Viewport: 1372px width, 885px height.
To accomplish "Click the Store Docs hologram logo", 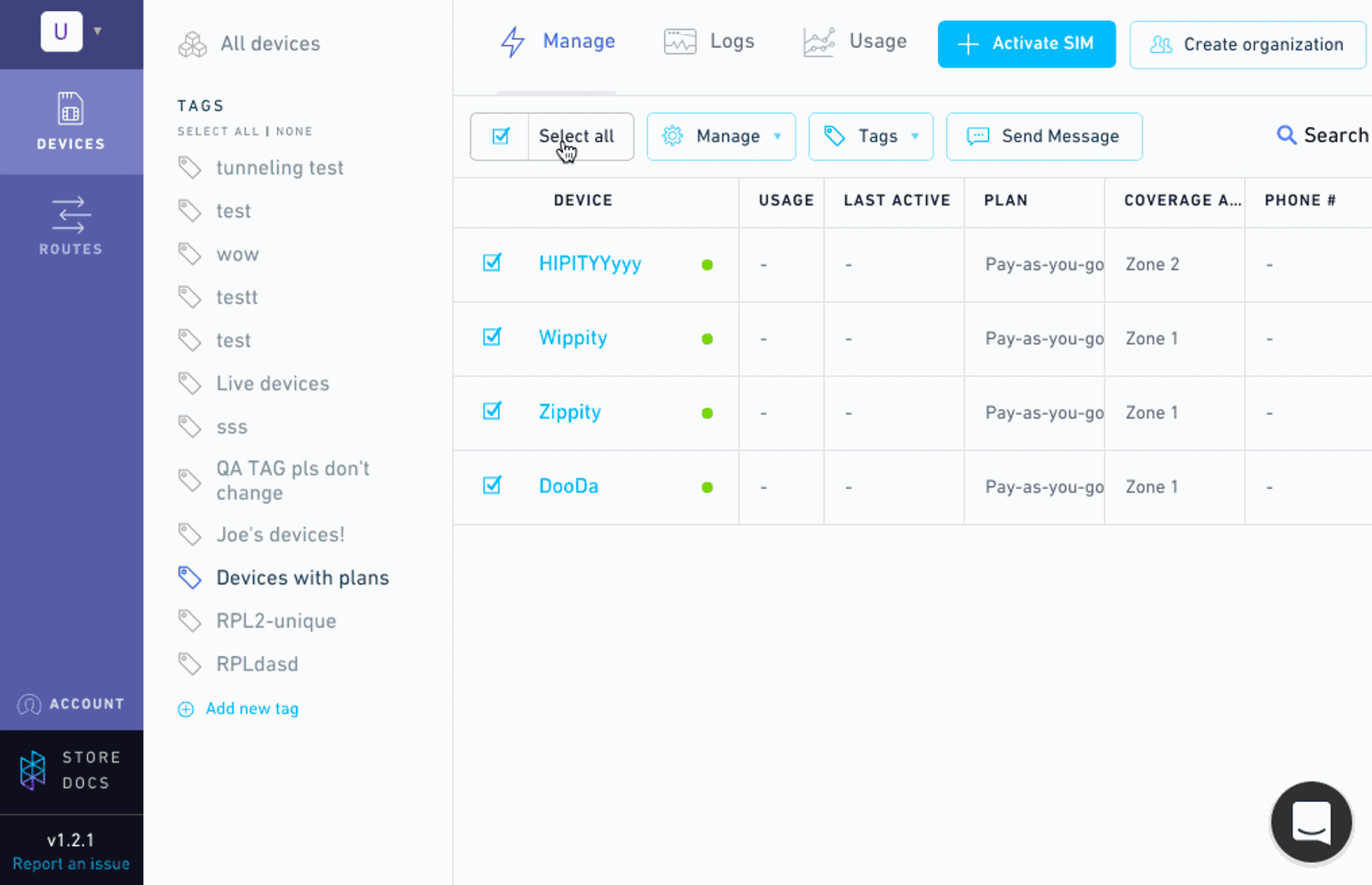I will click(33, 770).
